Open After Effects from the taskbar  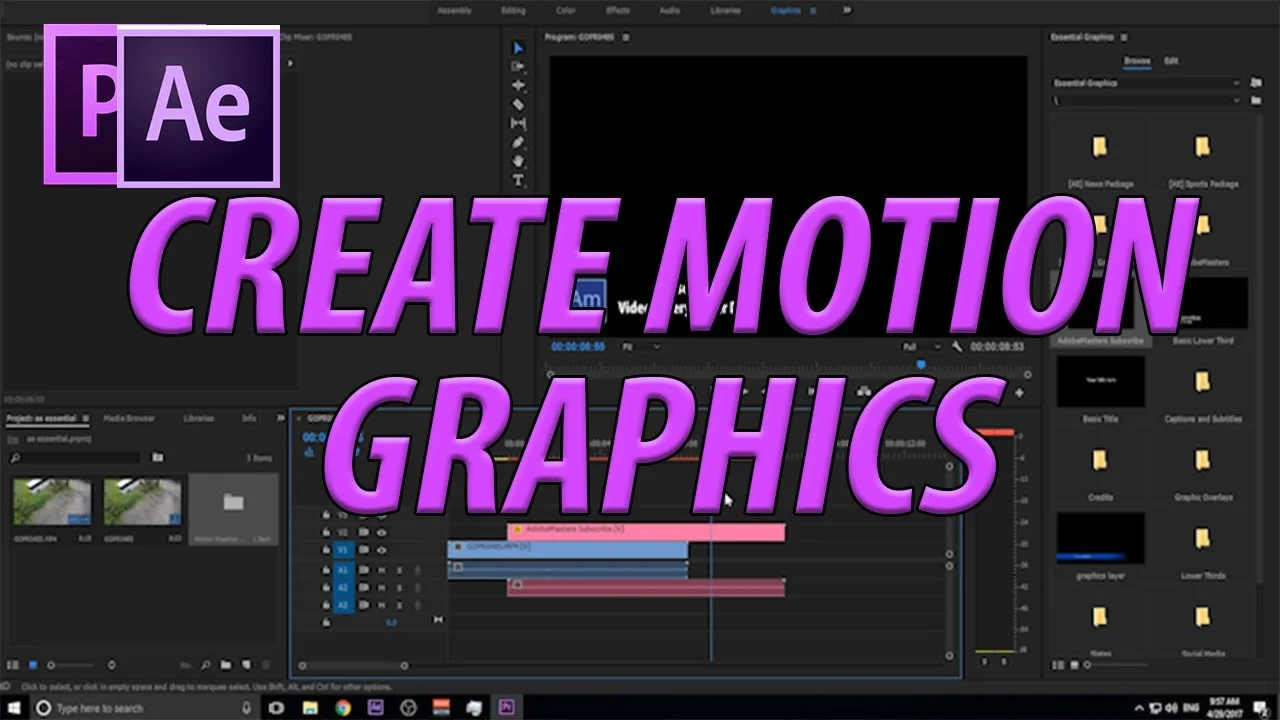375,708
